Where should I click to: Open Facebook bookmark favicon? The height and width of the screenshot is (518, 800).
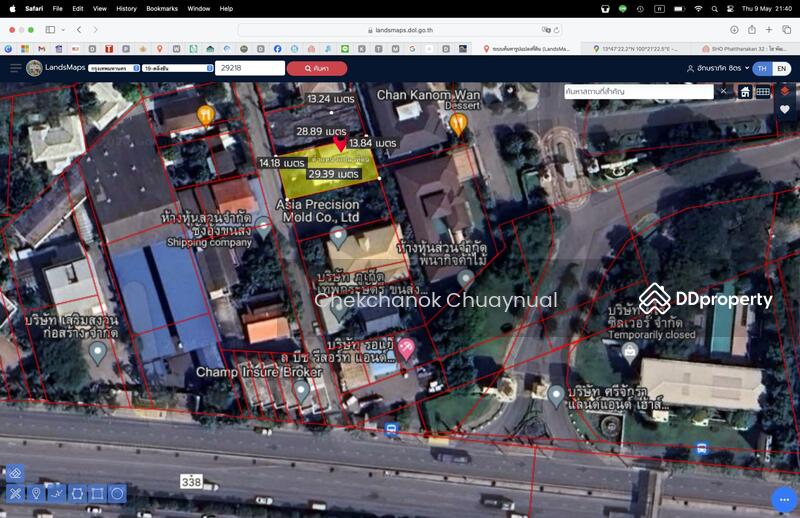[x=278, y=49]
